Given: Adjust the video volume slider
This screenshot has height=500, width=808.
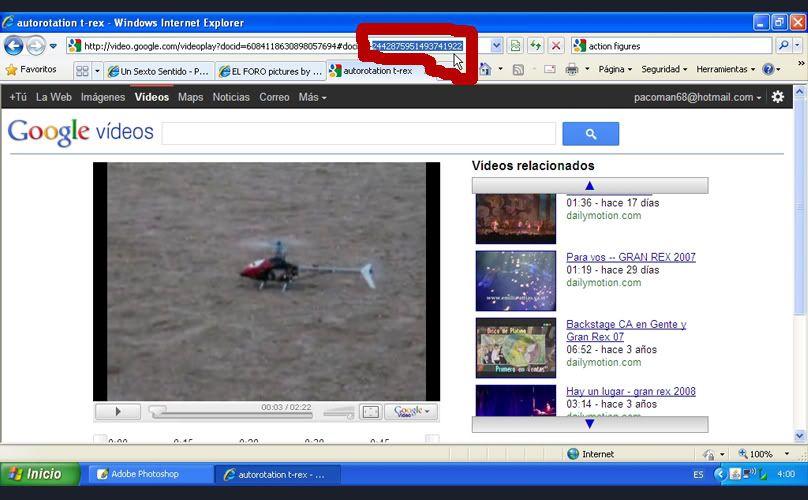Looking at the screenshot, I should click(x=339, y=412).
